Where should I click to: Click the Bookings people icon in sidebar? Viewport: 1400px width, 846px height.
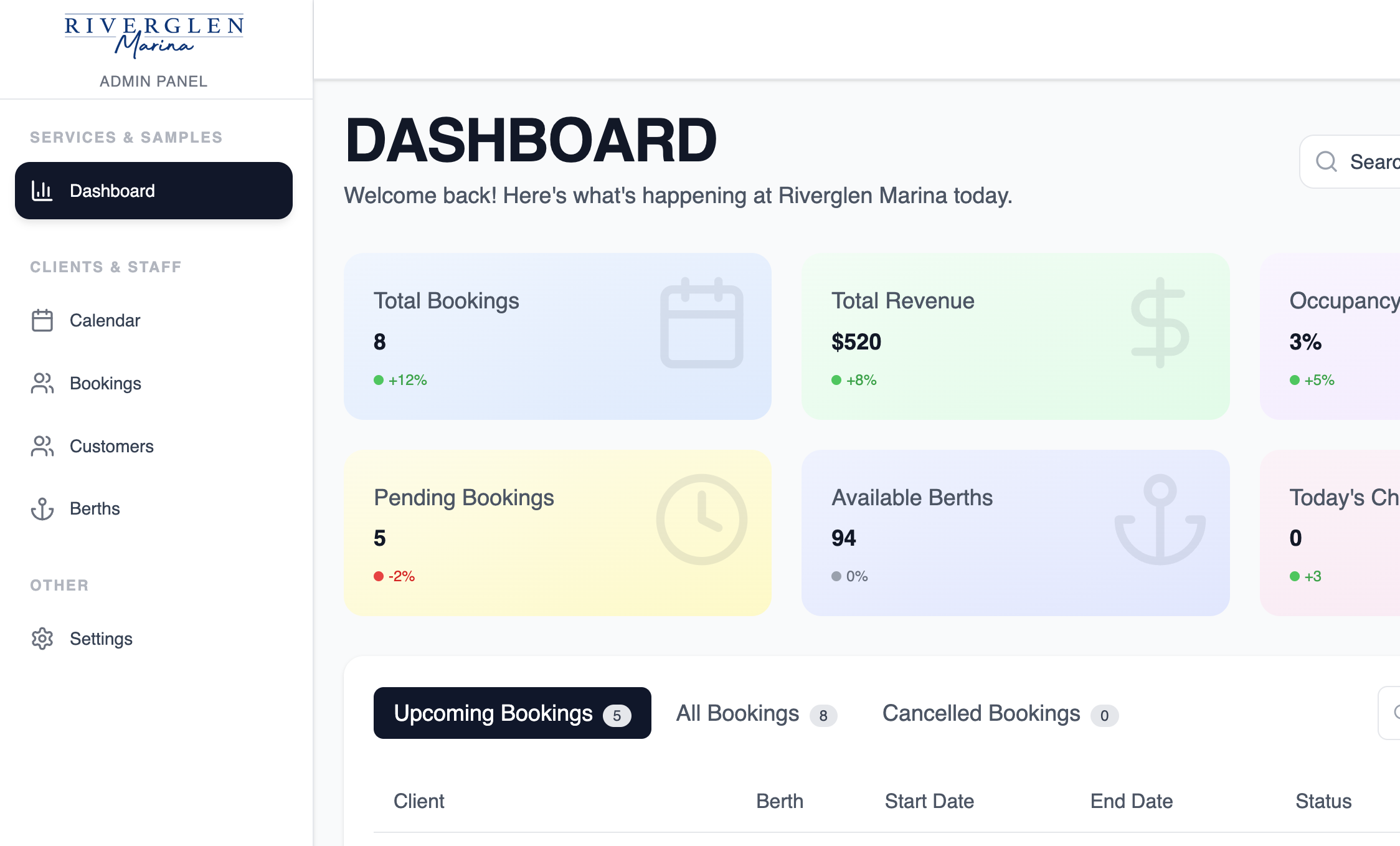point(42,383)
